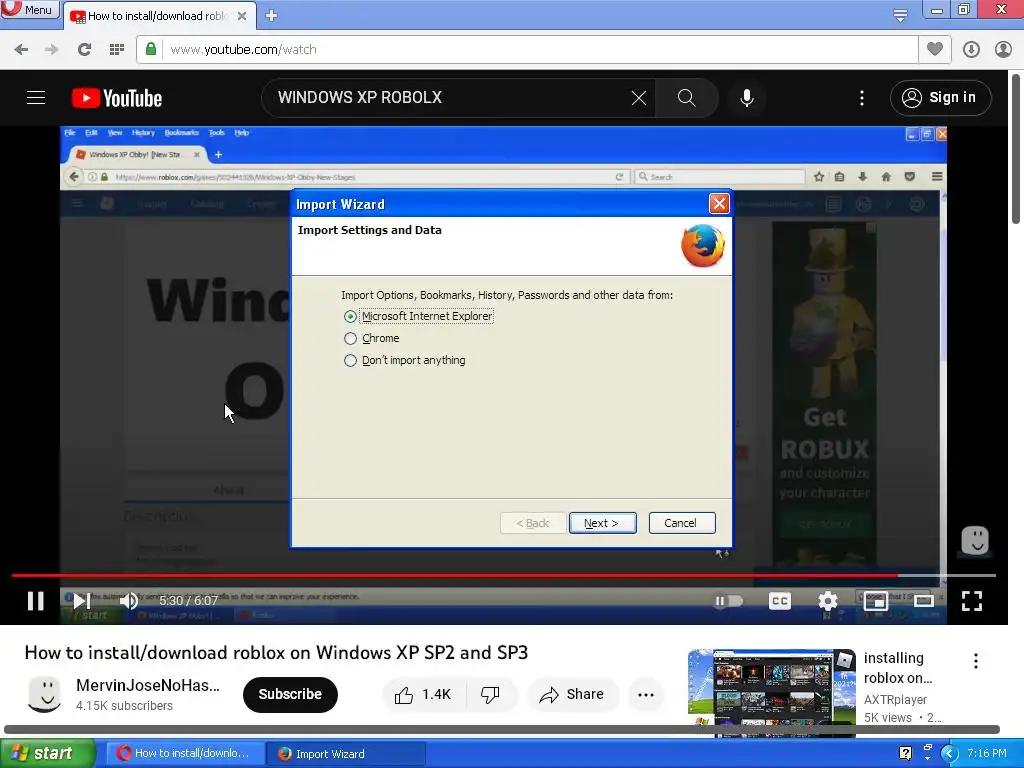Open YouTube settings three-dot menu
1024x768 pixels.
pyautogui.click(x=862, y=98)
